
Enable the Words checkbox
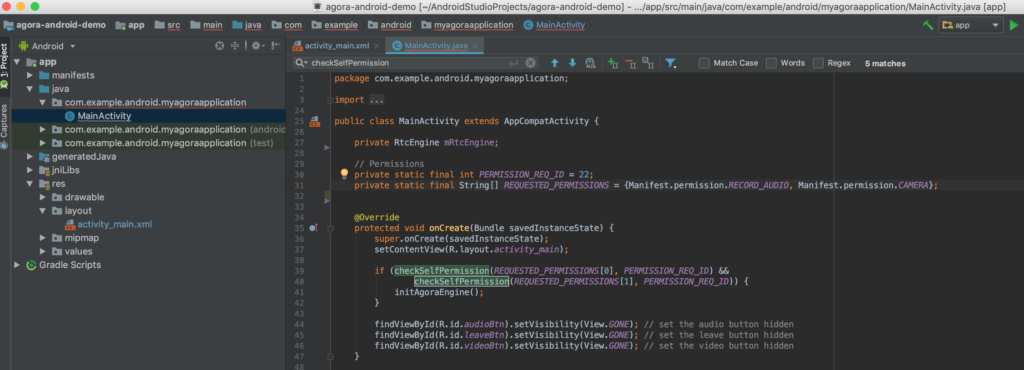pos(771,63)
